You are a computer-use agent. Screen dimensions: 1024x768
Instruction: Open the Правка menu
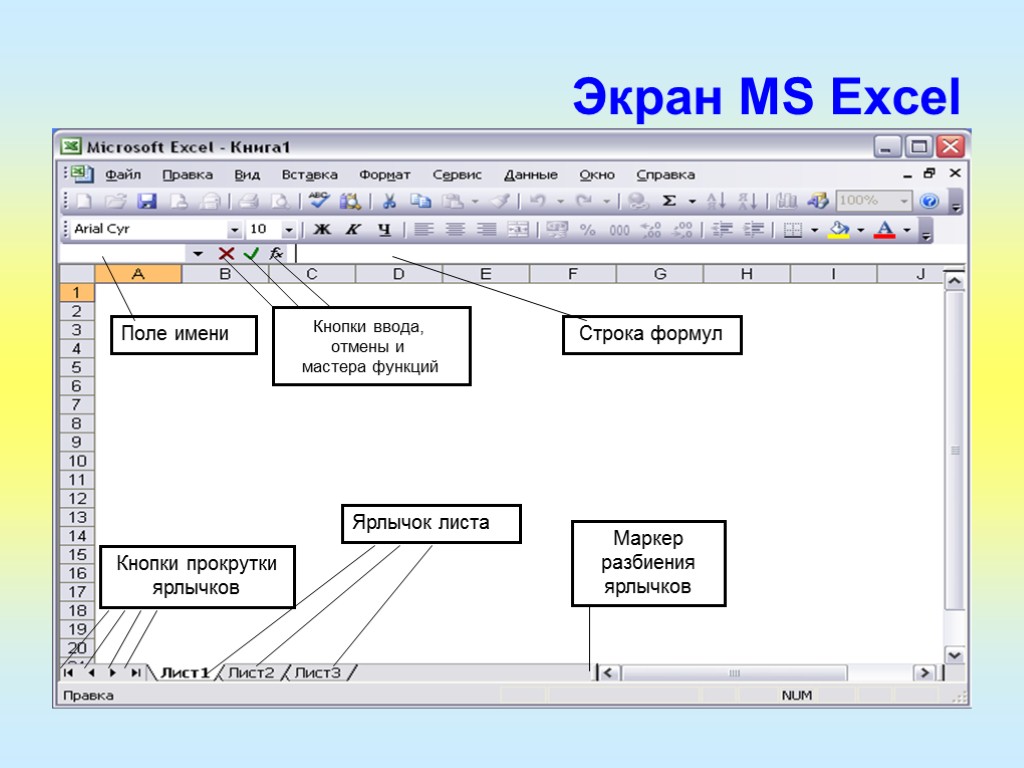click(187, 175)
